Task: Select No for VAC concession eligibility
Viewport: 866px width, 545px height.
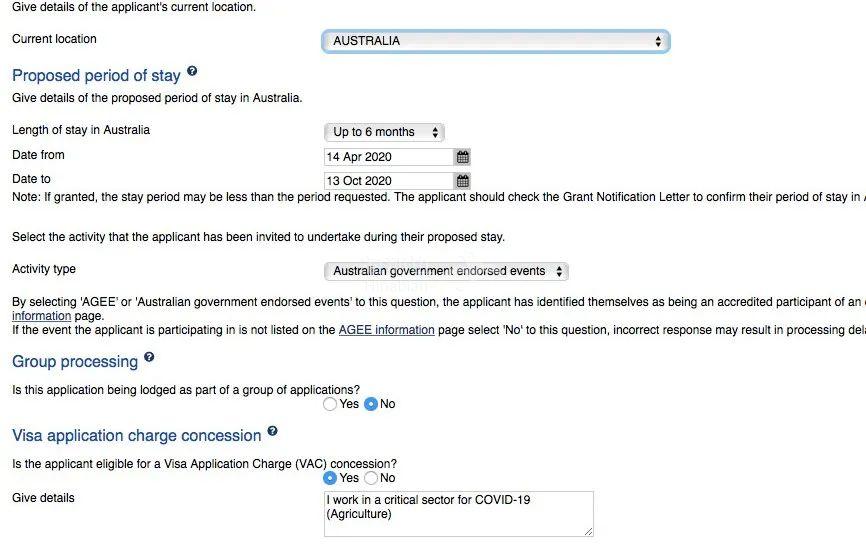Action: pos(371,478)
